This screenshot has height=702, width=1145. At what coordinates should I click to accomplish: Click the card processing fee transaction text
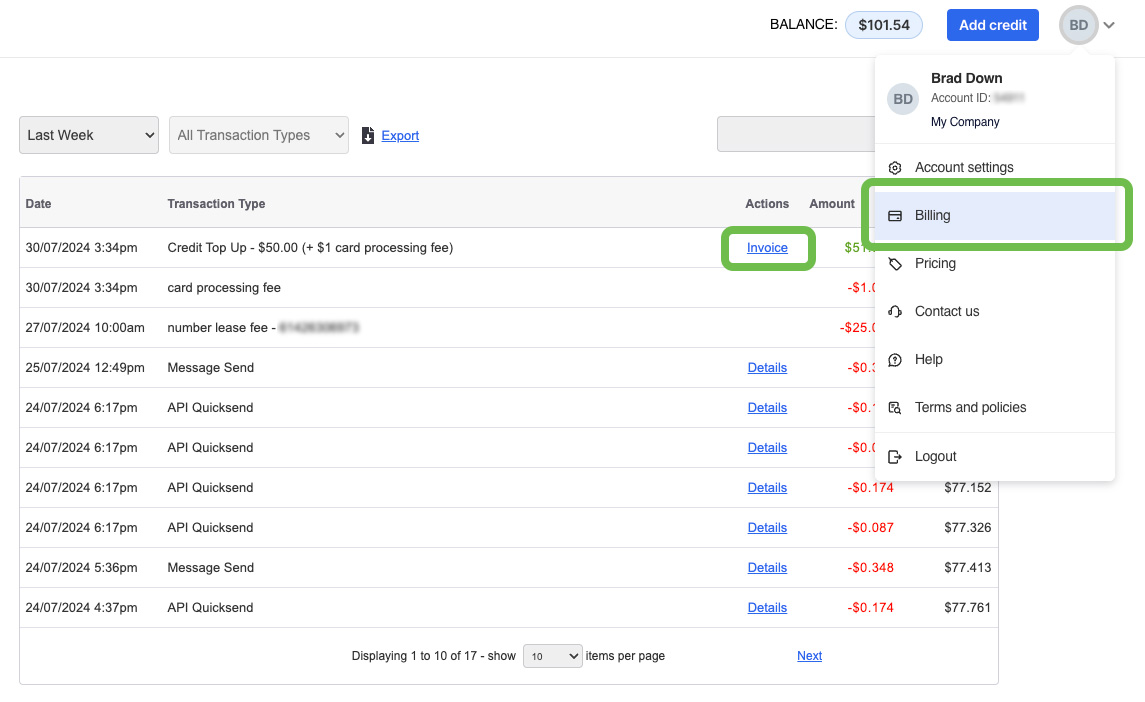point(224,288)
